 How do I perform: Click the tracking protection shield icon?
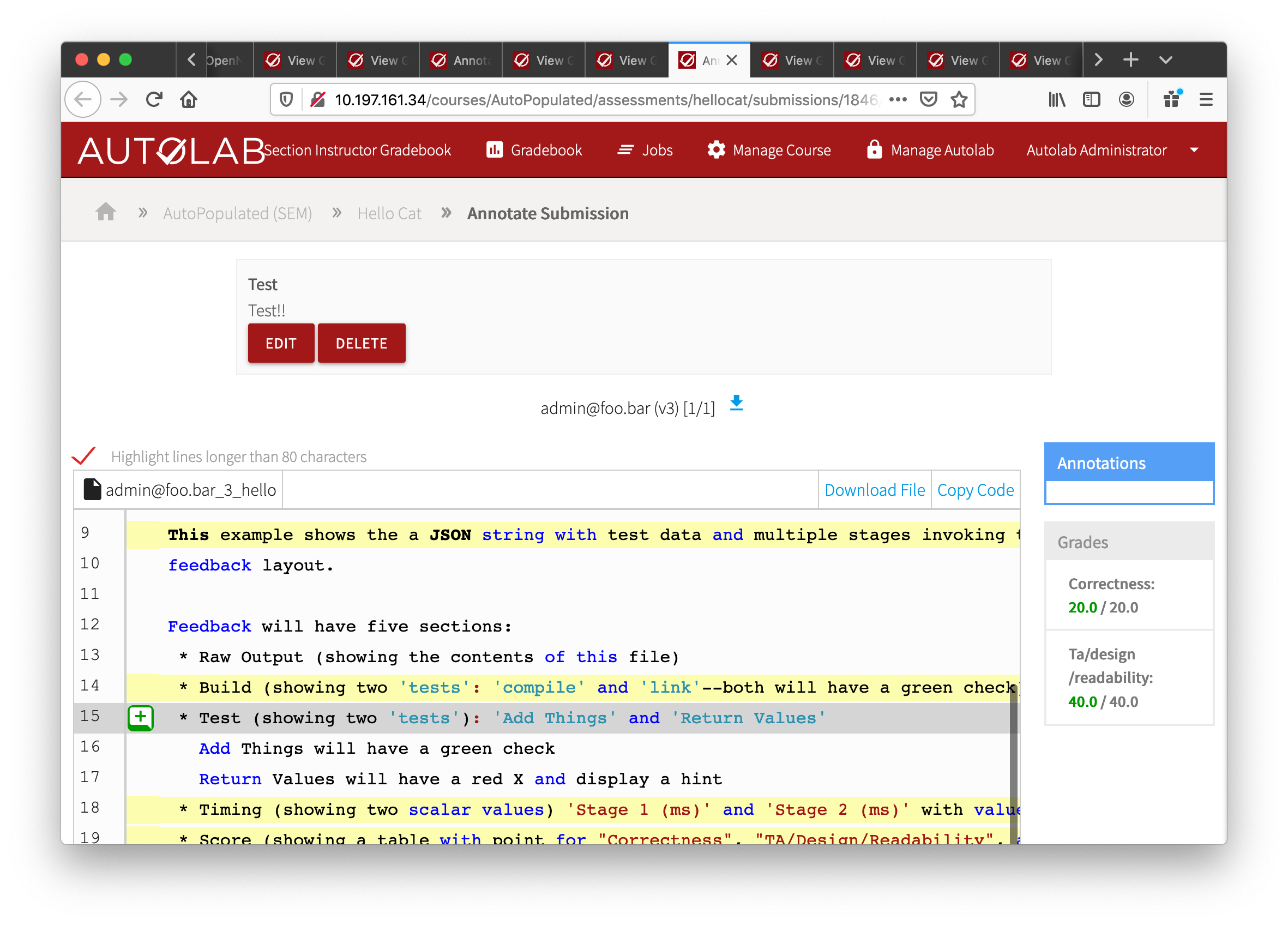click(x=286, y=99)
